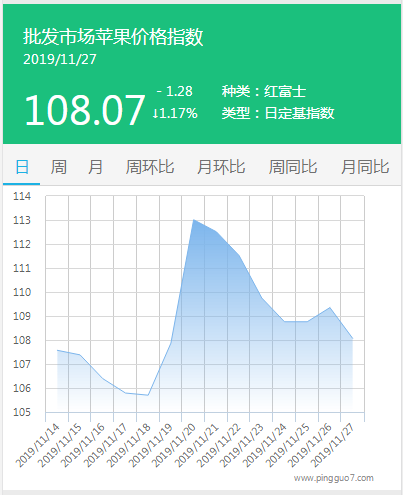Switch to the 周 weekly tab
This screenshot has height=495, width=403.
pyautogui.click(x=58, y=167)
